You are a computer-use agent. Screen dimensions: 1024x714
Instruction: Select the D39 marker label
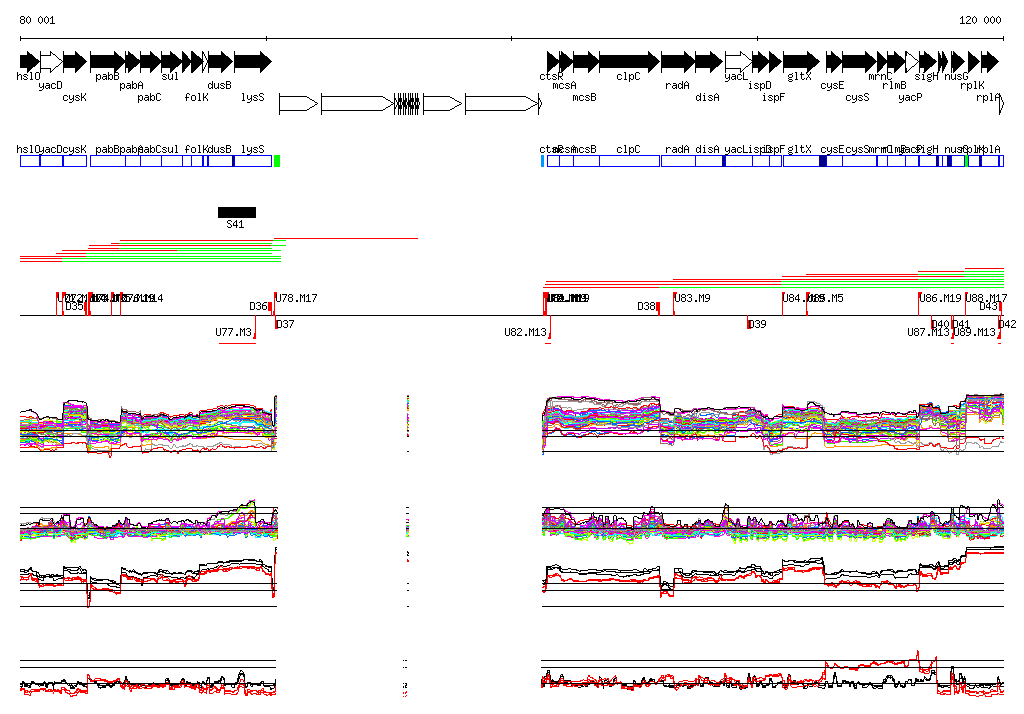pos(758,324)
